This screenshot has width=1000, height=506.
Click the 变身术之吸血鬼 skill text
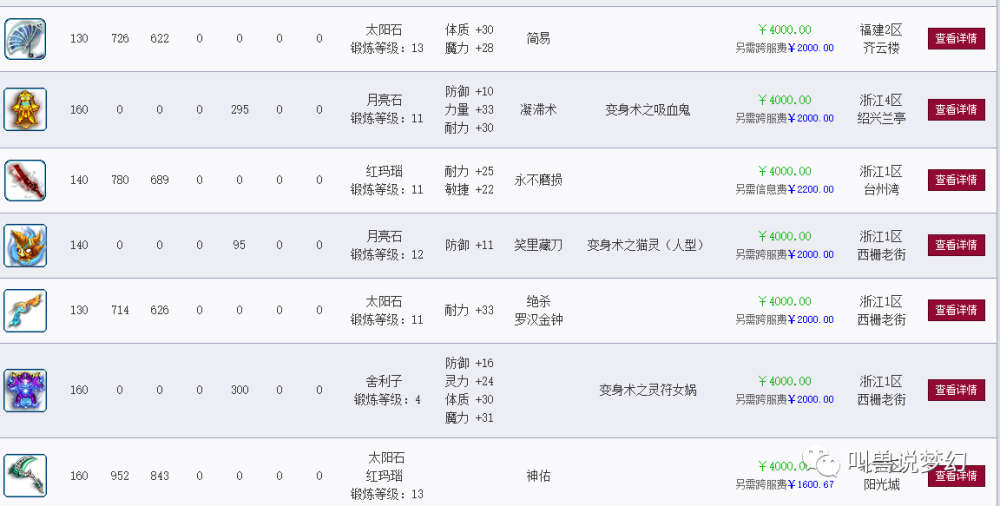pos(645,109)
